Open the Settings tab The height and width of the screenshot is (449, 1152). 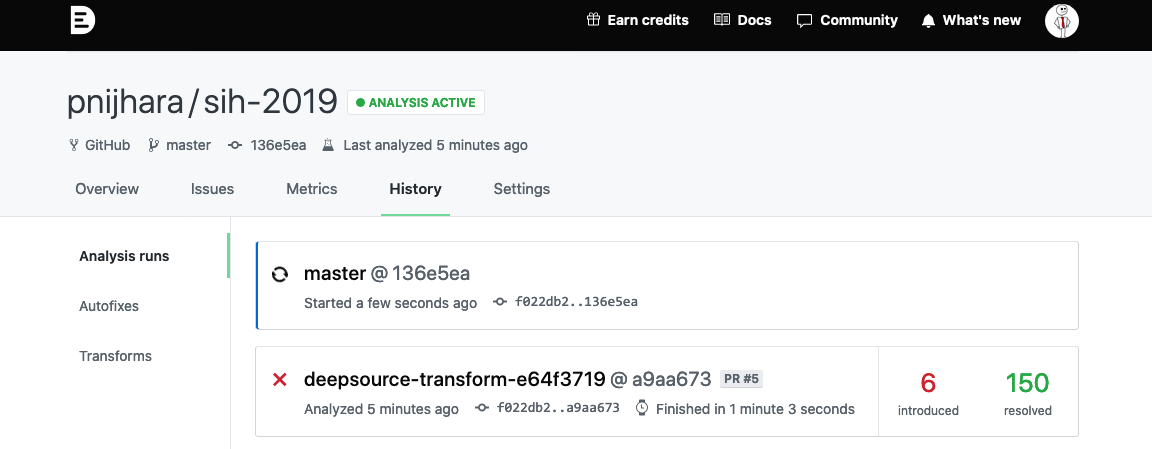[x=521, y=189]
